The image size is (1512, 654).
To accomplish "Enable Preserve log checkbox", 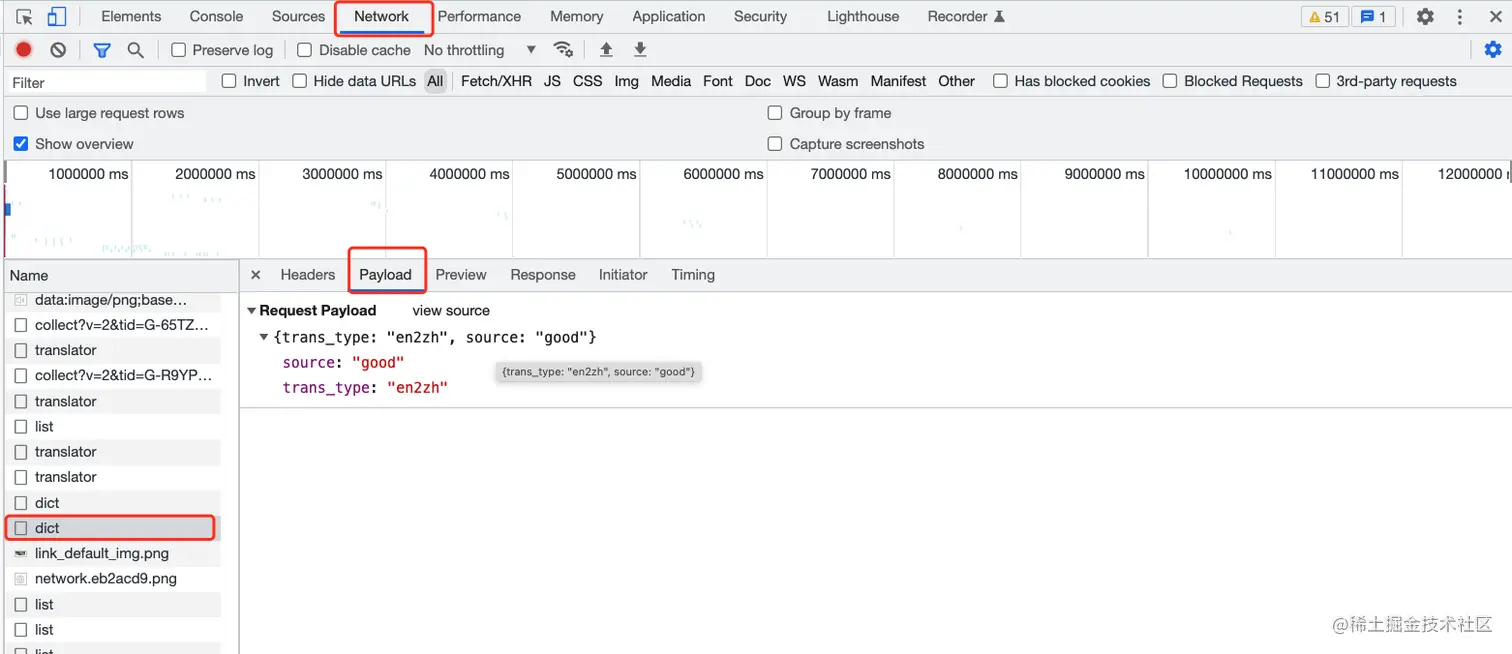I will pos(179,50).
